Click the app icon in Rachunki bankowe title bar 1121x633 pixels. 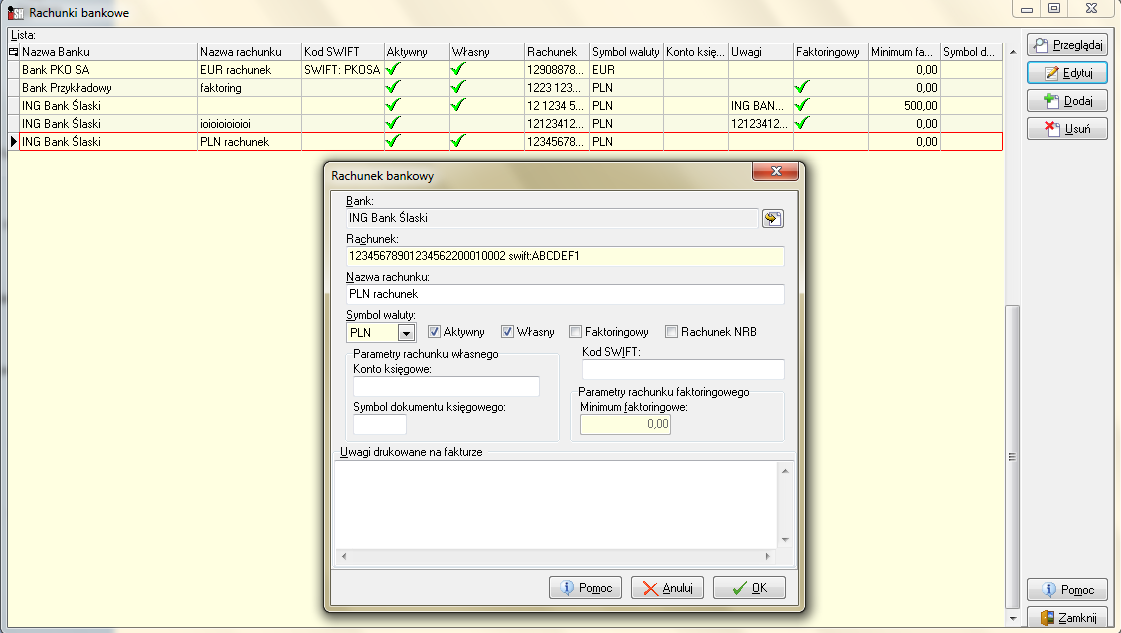pos(16,12)
